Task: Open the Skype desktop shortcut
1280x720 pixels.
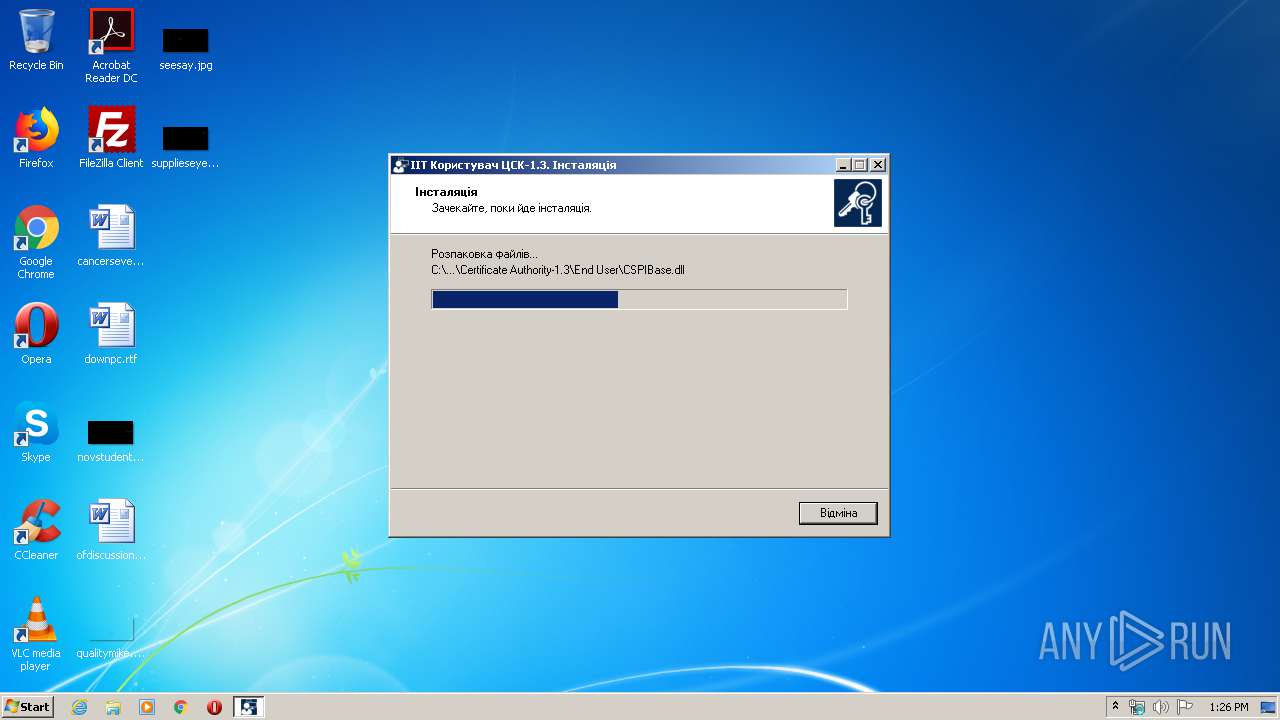Action: [36, 432]
